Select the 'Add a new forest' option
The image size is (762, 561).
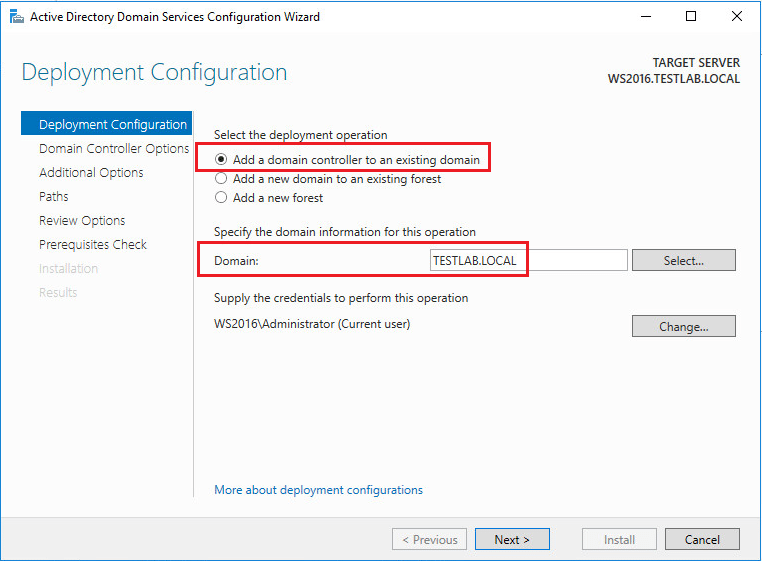(222, 198)
